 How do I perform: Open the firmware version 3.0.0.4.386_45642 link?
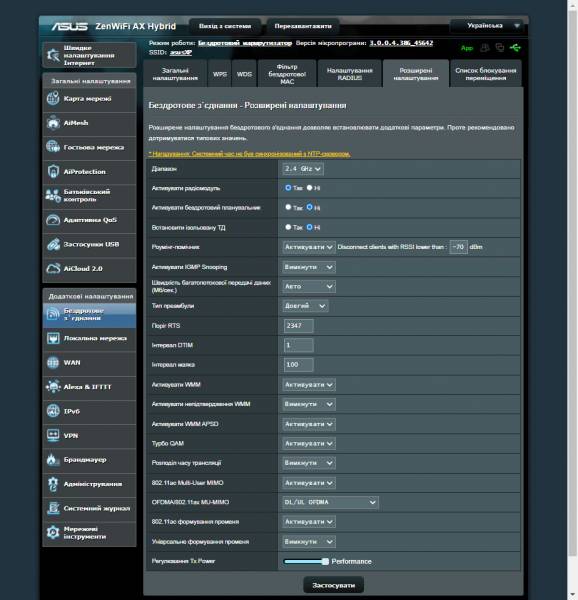click(x=401, y=43)
